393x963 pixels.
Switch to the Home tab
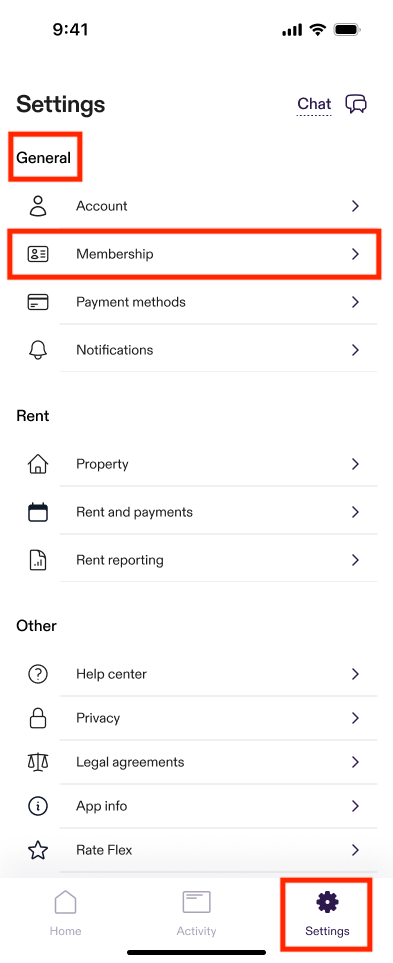point(66,913)
